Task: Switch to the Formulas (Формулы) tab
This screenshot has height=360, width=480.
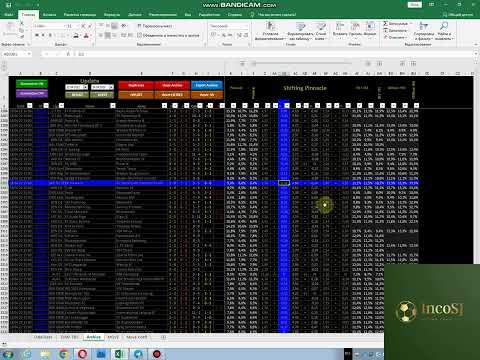Action: pos(112,14)
